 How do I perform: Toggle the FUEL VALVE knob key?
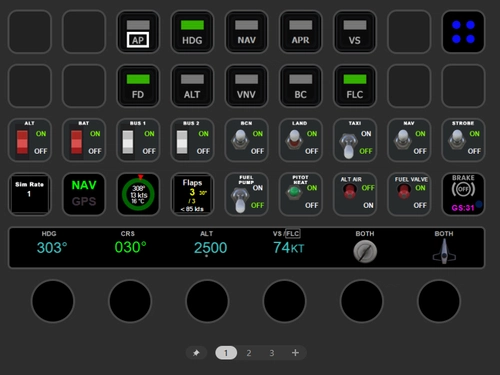[409, 194]
